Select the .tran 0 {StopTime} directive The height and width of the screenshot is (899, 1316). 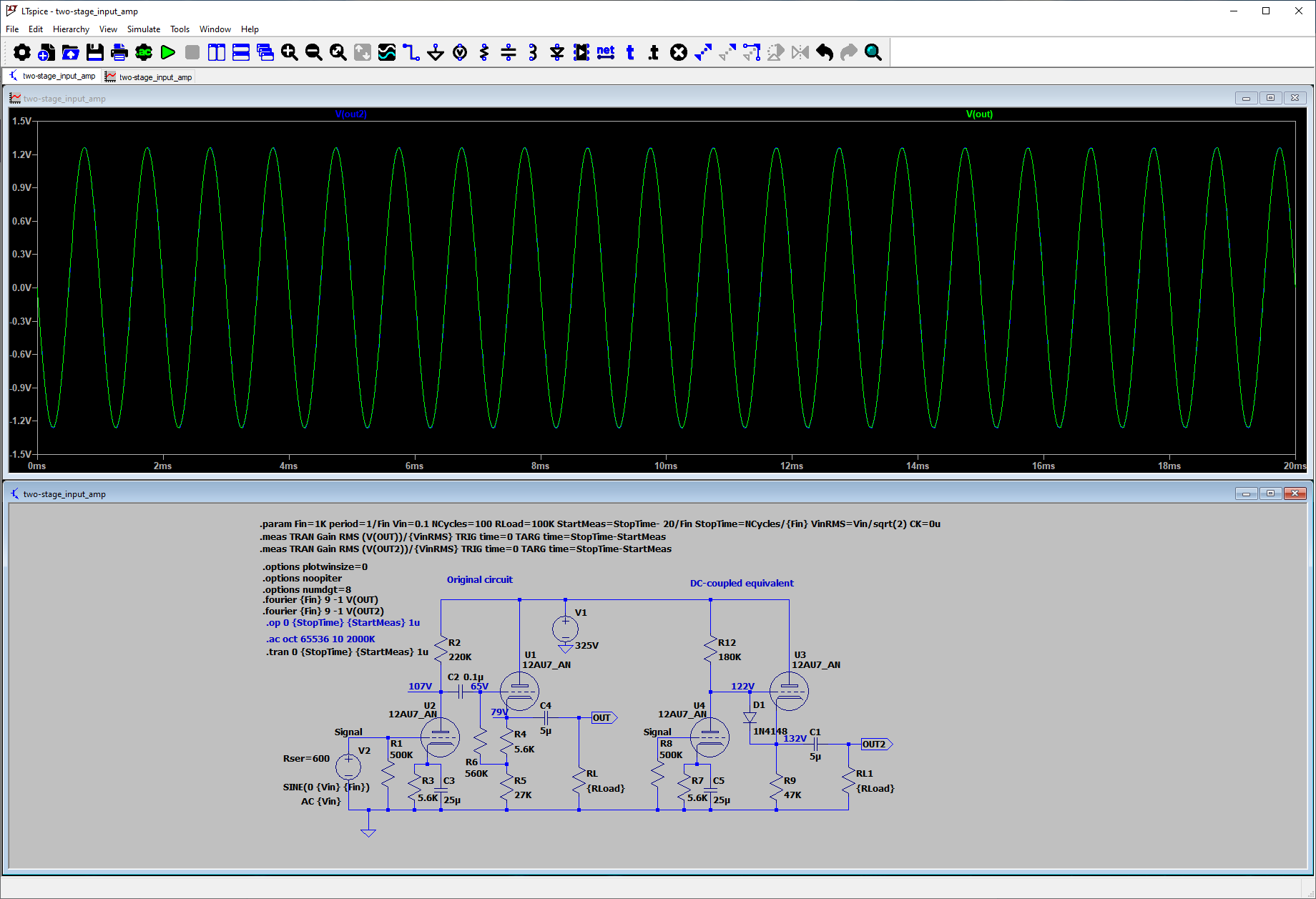coord(347,652)
